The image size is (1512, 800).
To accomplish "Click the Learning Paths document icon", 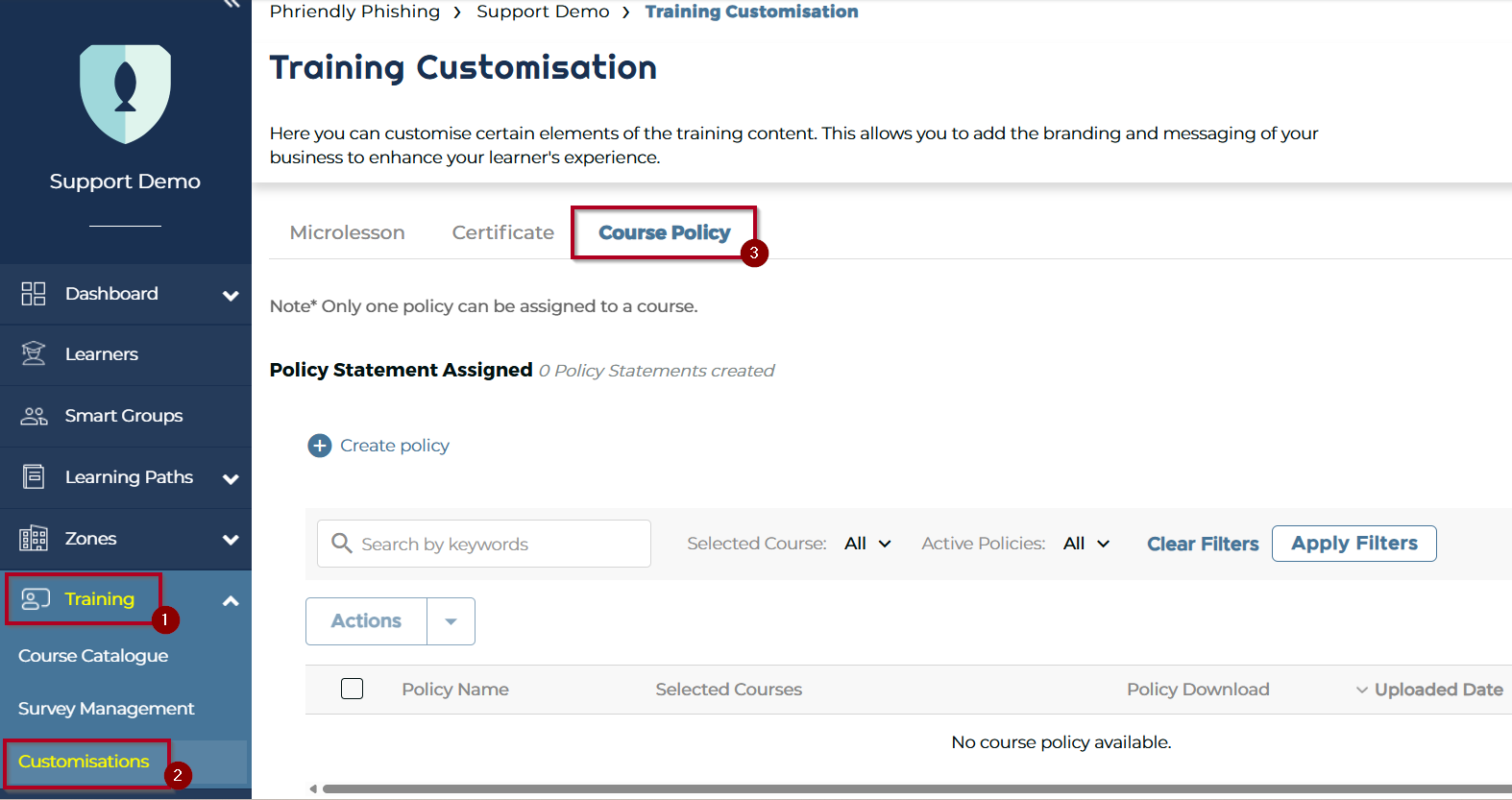I will (34, 477).
